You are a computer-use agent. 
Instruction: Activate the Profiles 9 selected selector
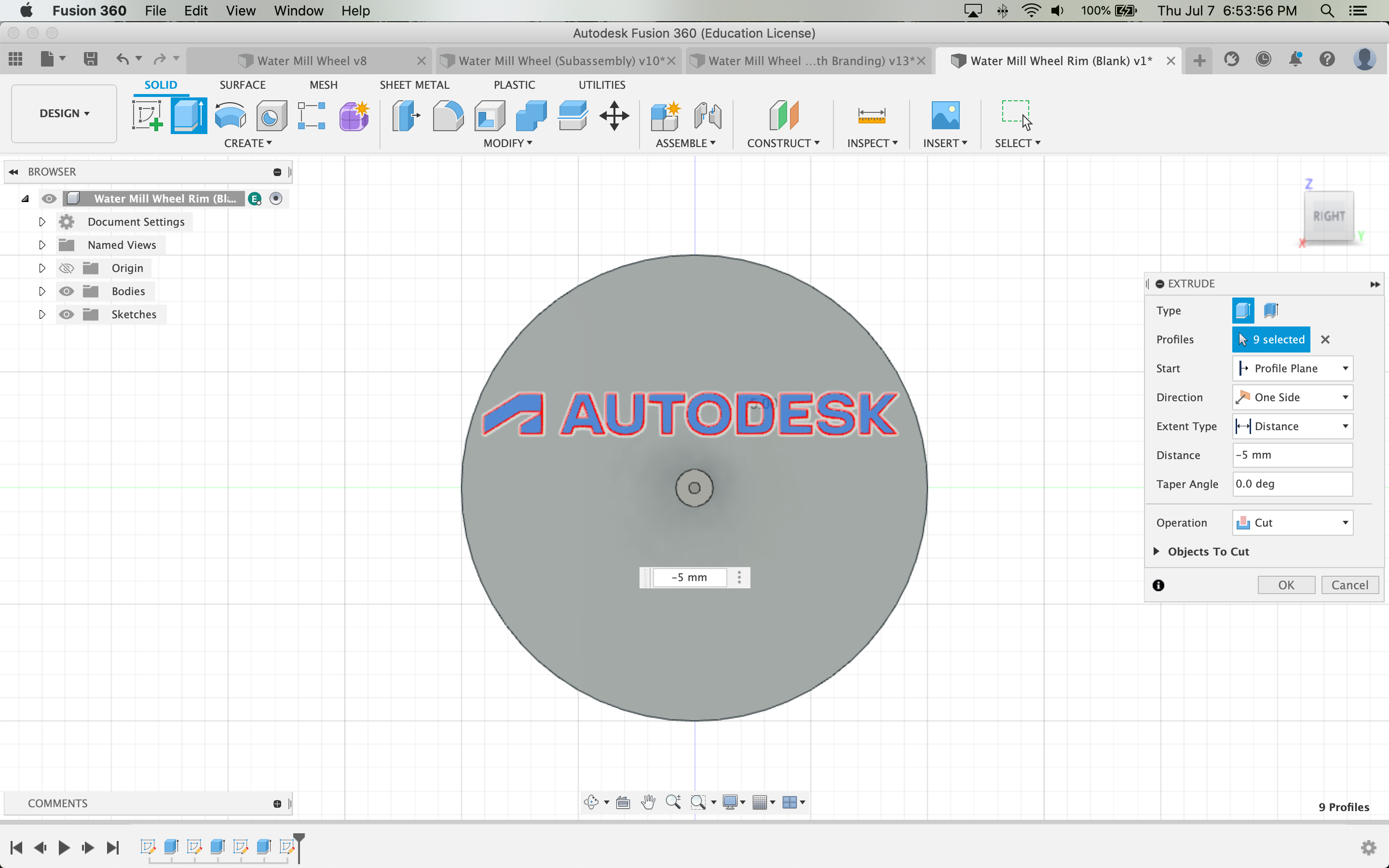[x=1271, y=339]
